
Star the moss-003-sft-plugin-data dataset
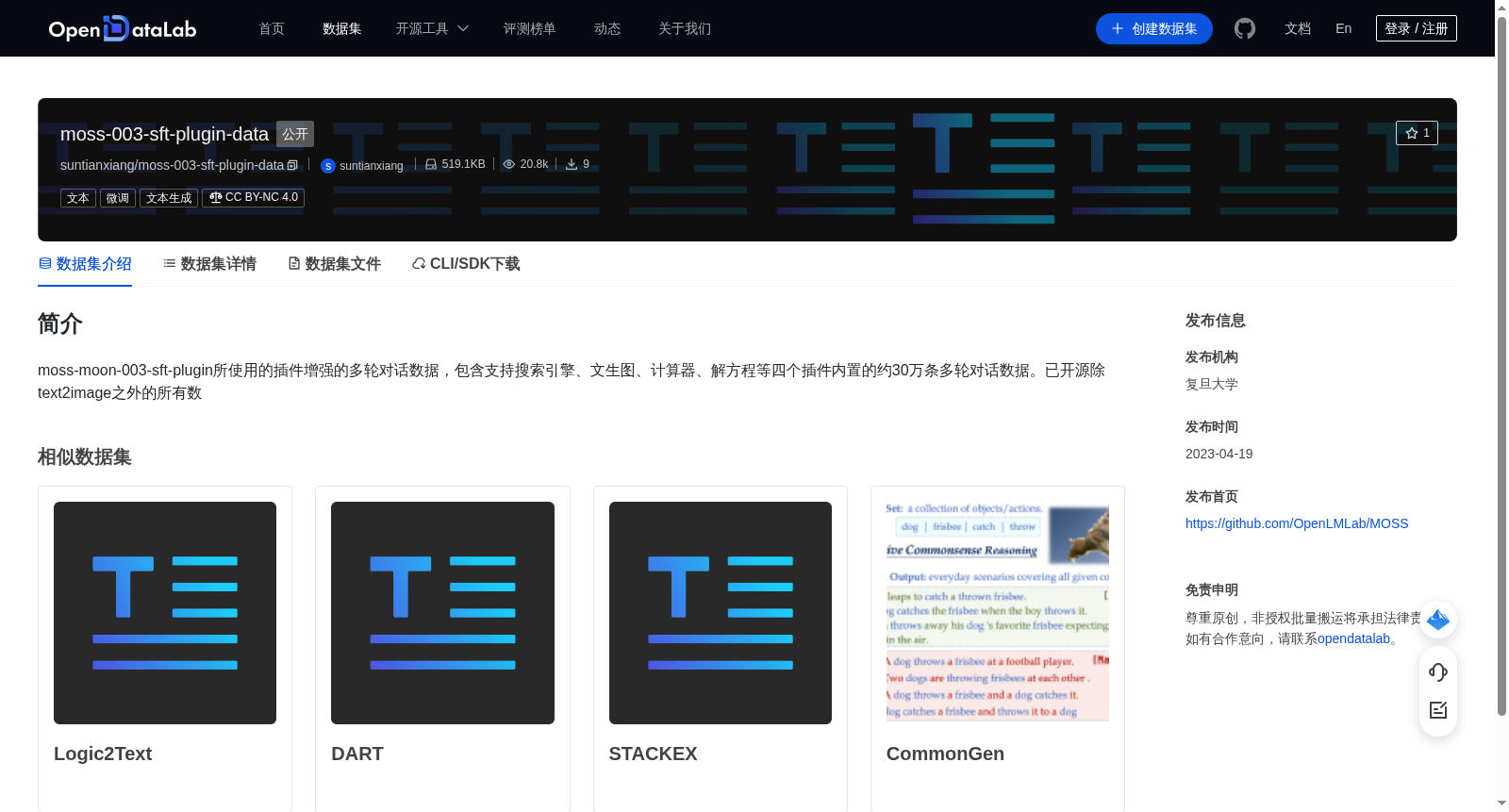pyautogui.click(x=1417, y=133)
